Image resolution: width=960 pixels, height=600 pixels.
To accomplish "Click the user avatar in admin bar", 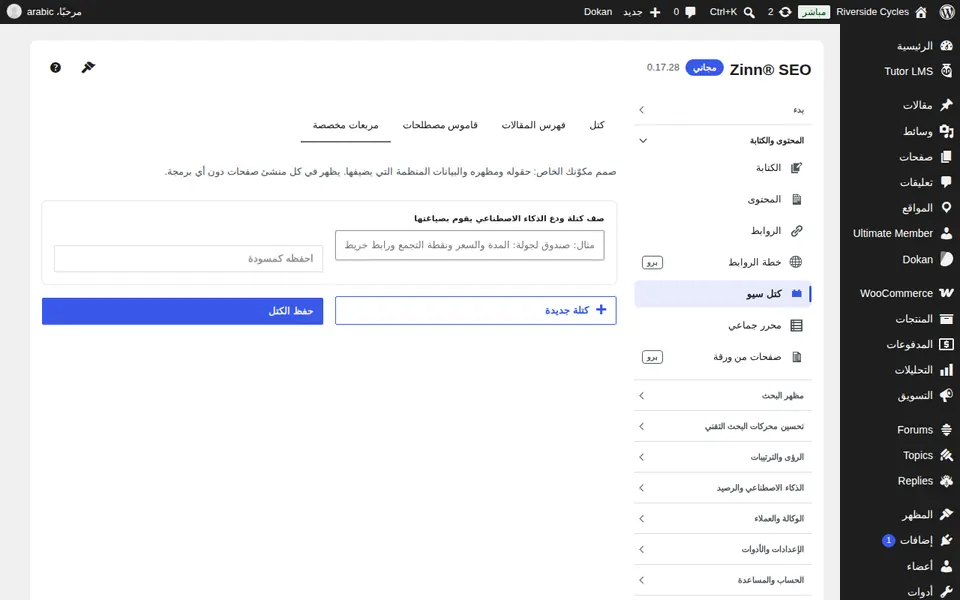I will click(14, 12).
